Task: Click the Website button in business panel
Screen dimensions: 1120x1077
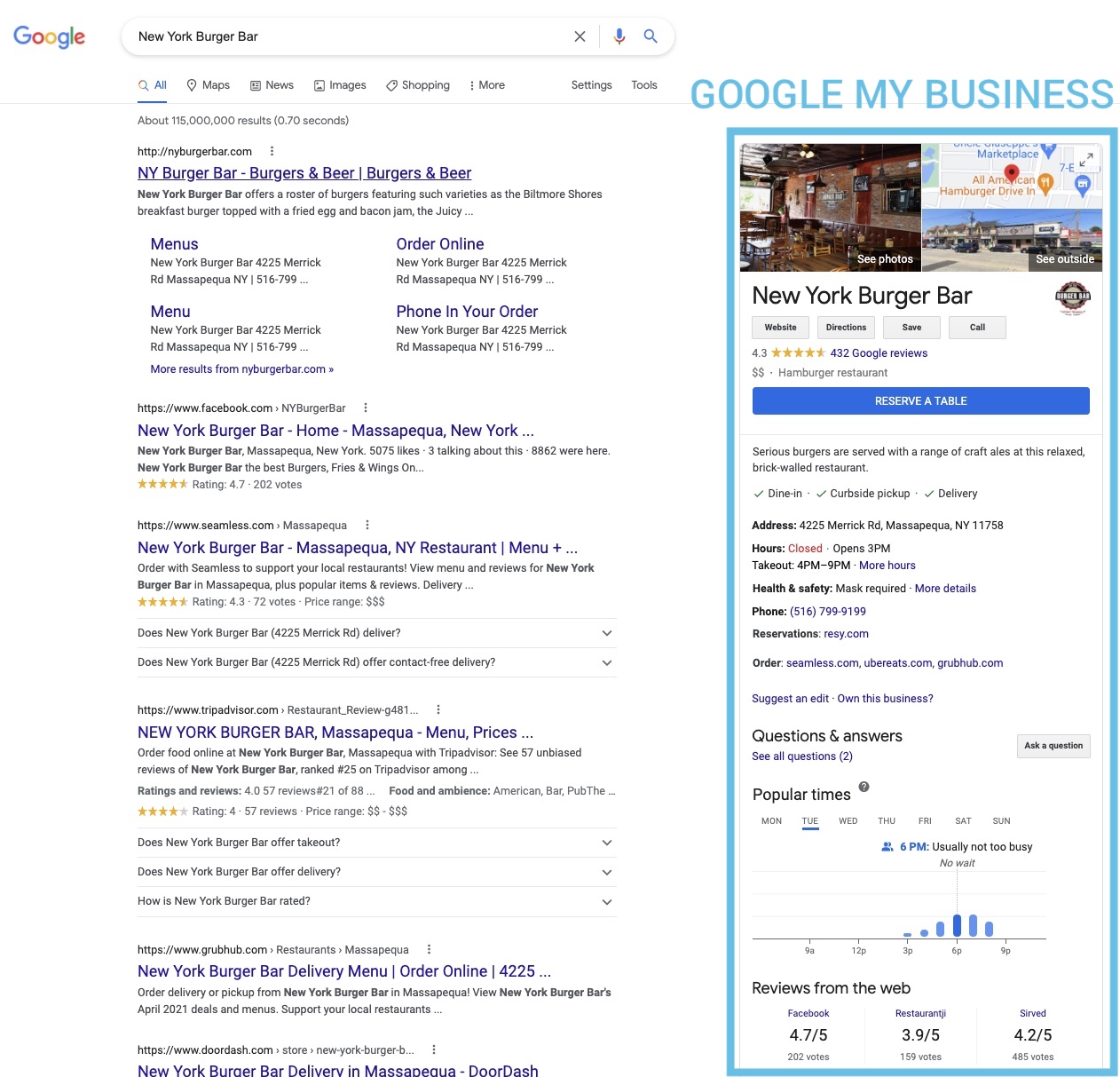Action: (x=781, y=328)
